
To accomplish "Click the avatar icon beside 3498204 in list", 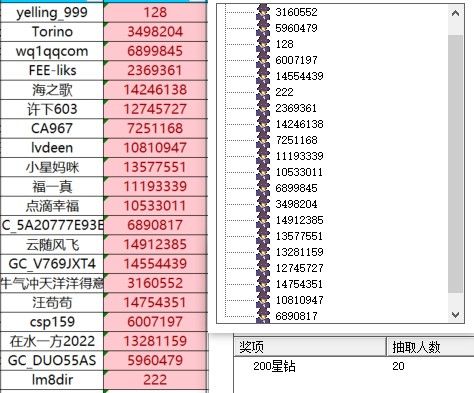I will pyautogui.click(x=263, y=204).
